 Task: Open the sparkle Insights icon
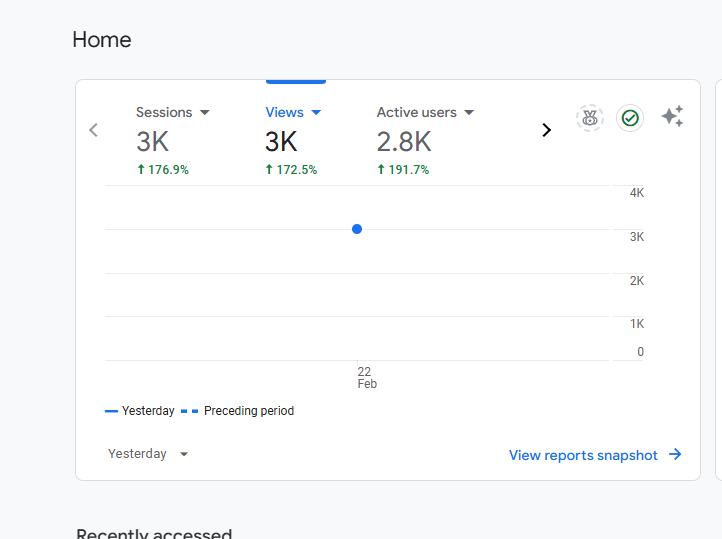click(x=673, y=117)
